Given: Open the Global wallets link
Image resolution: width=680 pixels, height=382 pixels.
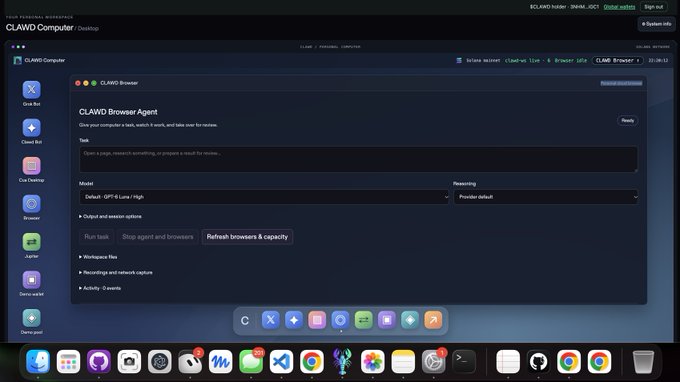Looking at the screenshot, I should coord(619,7).
